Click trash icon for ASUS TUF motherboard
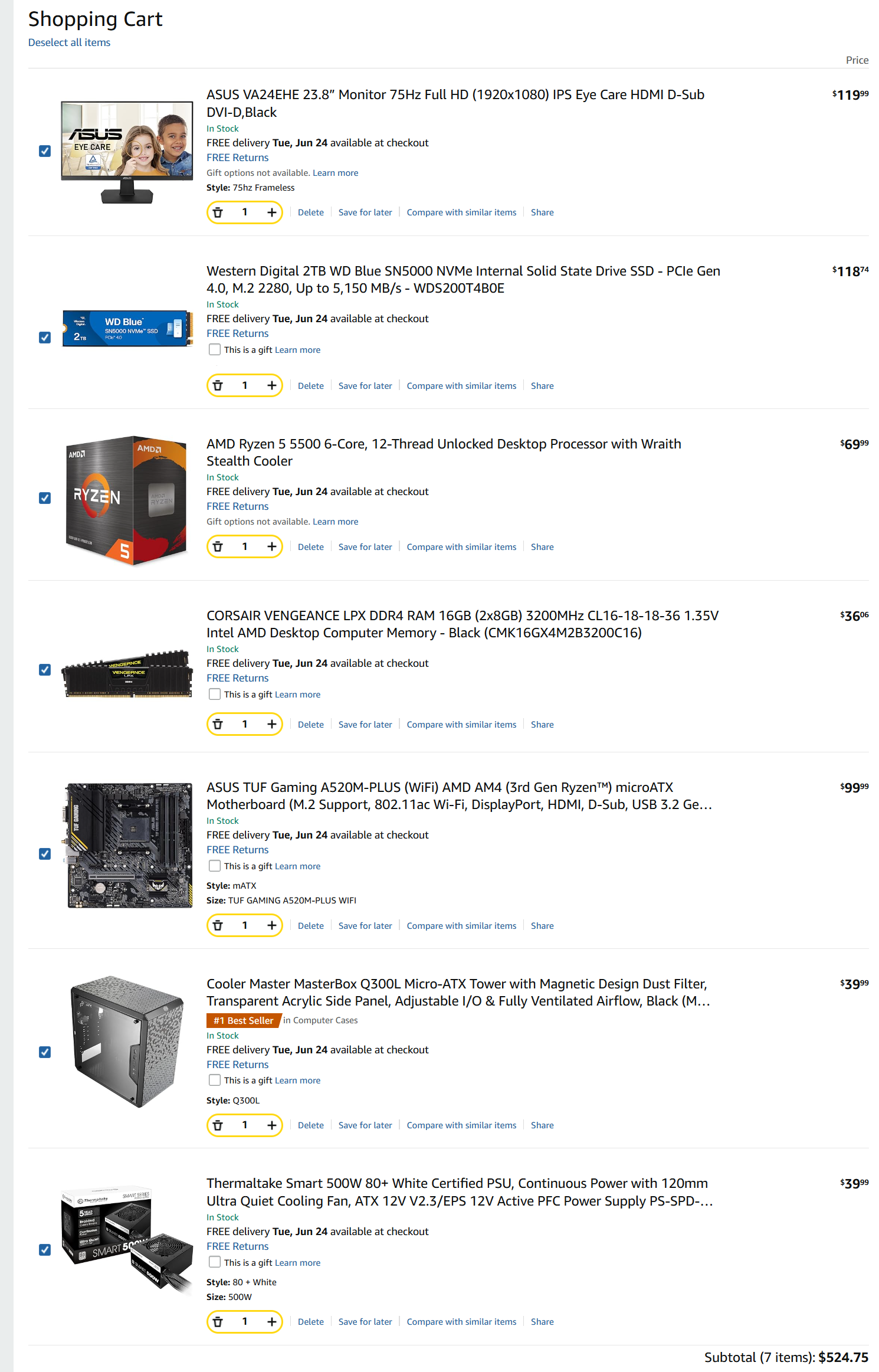879x1372 pixels. [218, 925]
